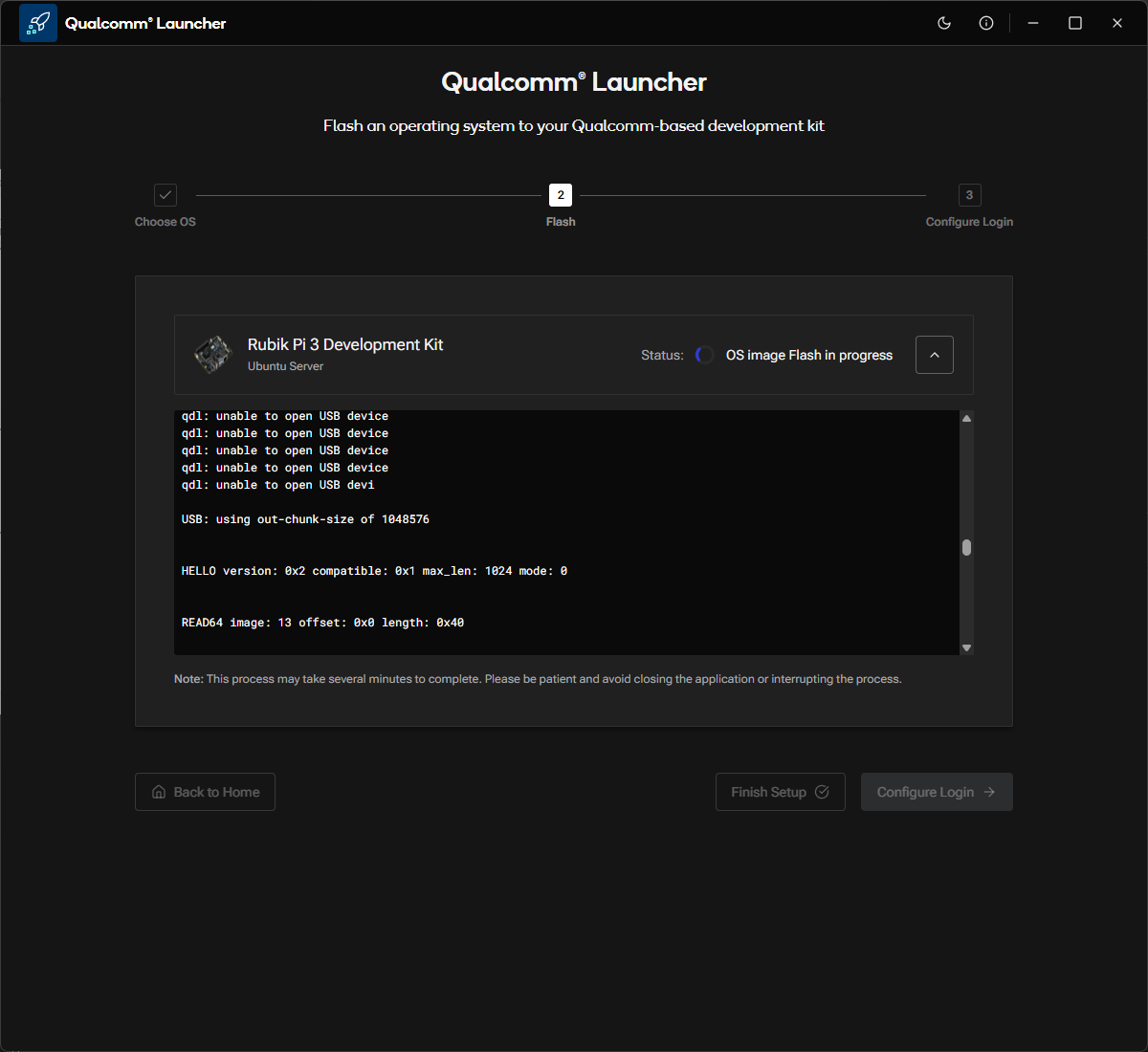Minimize the Qualcomm Launcher window
This screenshot has width=1148, height=1052.
coord(1033,23)
